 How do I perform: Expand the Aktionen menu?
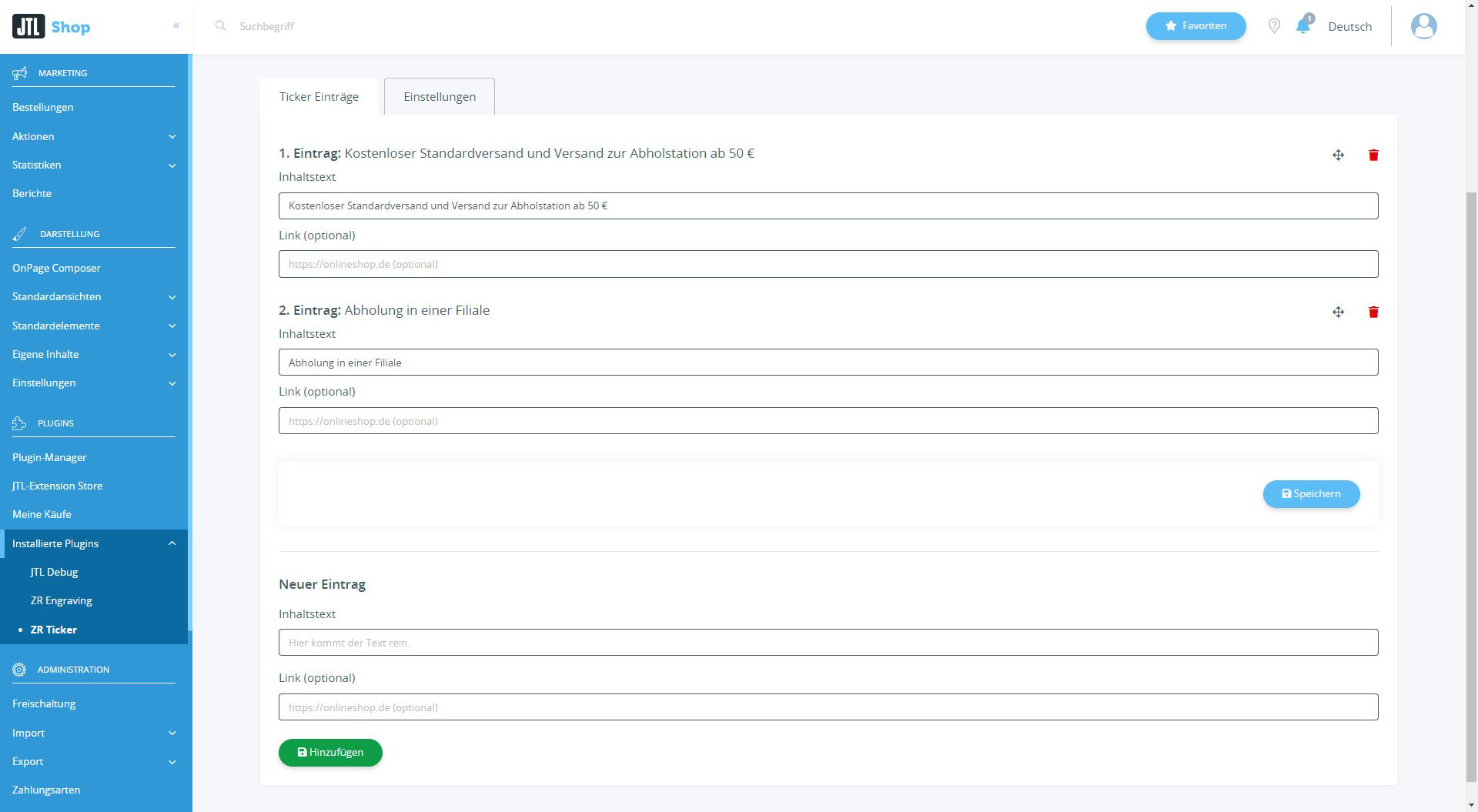pos(94,136)
